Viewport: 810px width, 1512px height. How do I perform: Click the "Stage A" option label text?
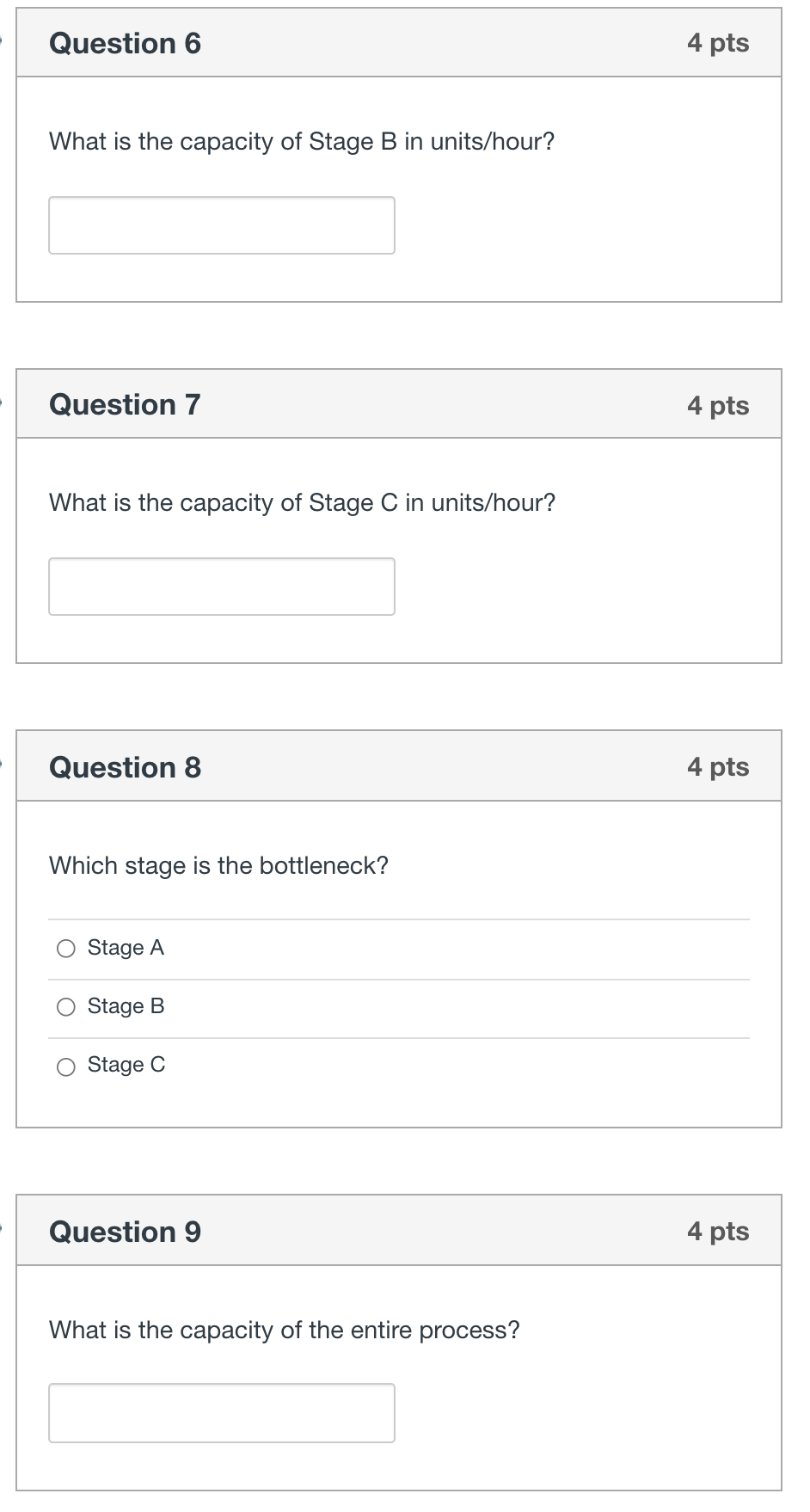pos(126,948)
